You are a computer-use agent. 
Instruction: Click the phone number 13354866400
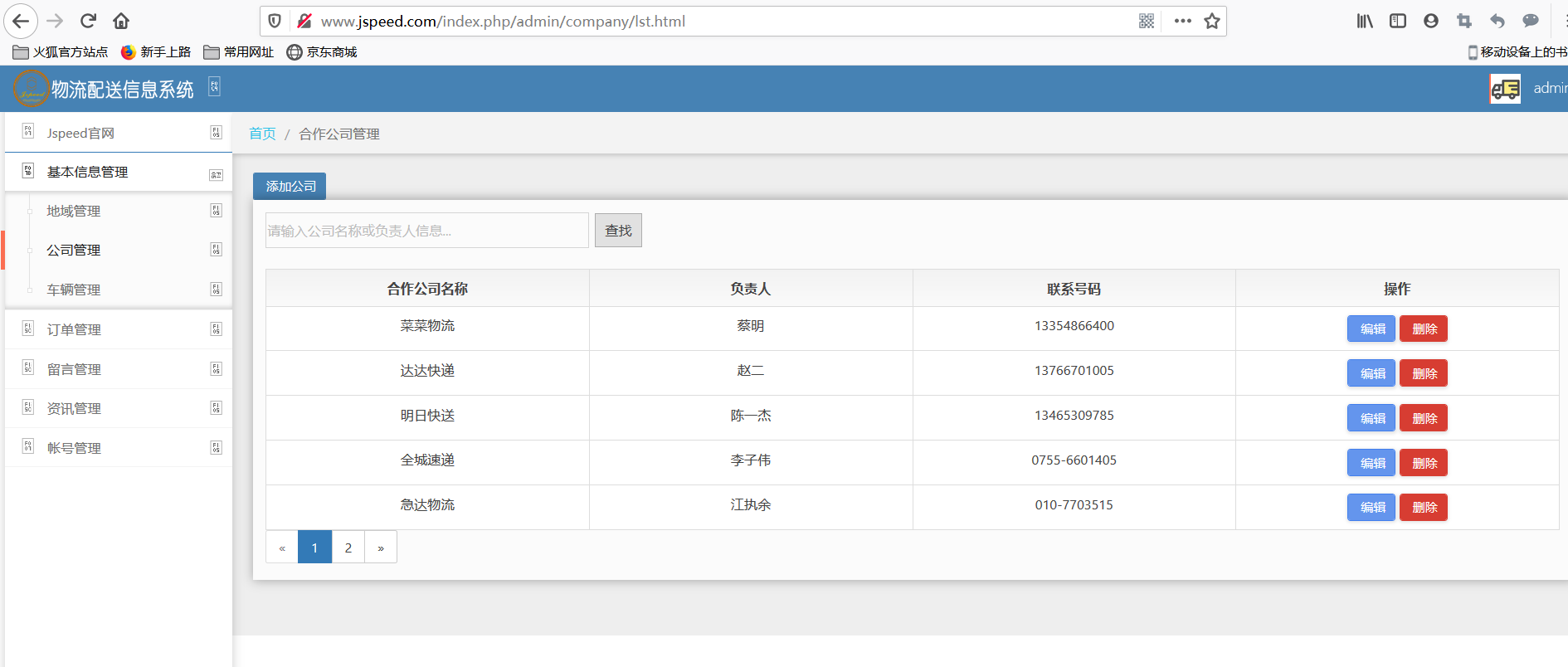tap(1074, 326)
